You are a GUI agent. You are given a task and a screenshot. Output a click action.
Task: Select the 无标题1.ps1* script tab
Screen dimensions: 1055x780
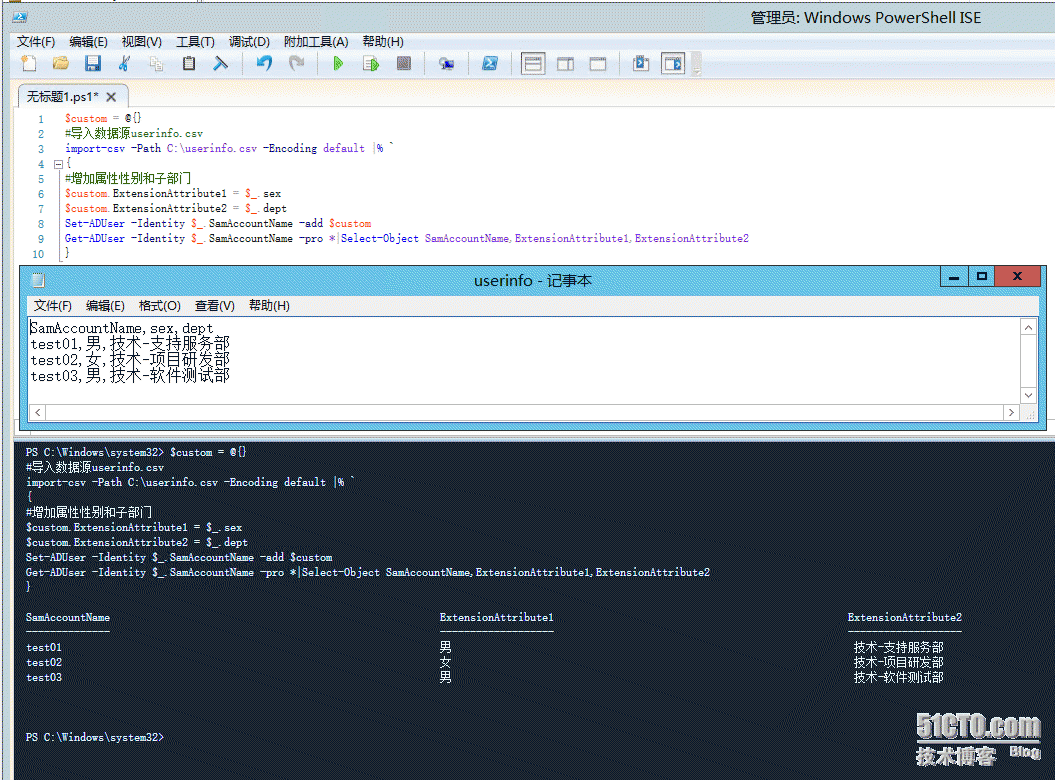(63, 97)
